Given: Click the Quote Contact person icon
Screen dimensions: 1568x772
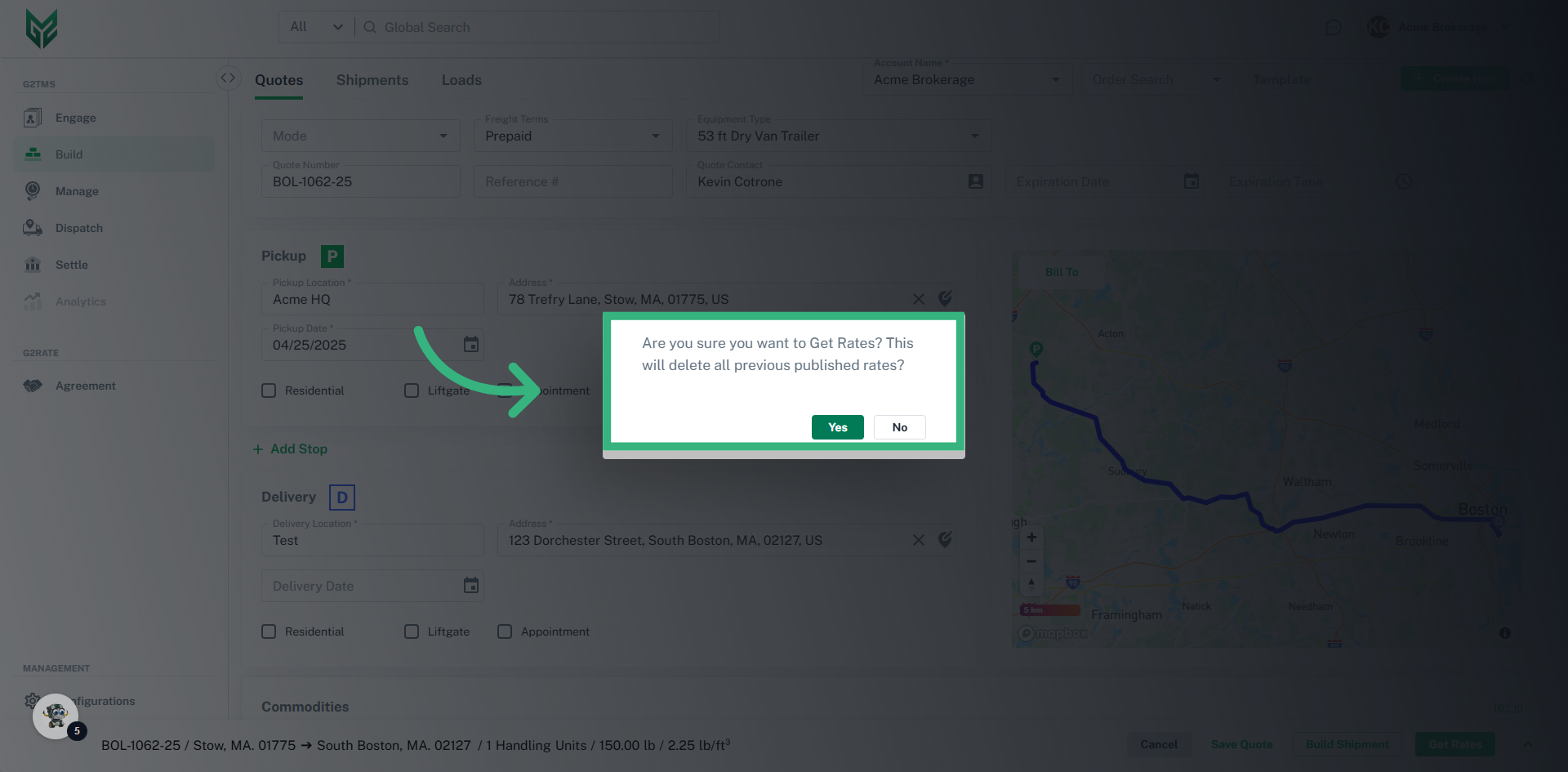Looking at the screenshot, I should [x=976, y=181].
